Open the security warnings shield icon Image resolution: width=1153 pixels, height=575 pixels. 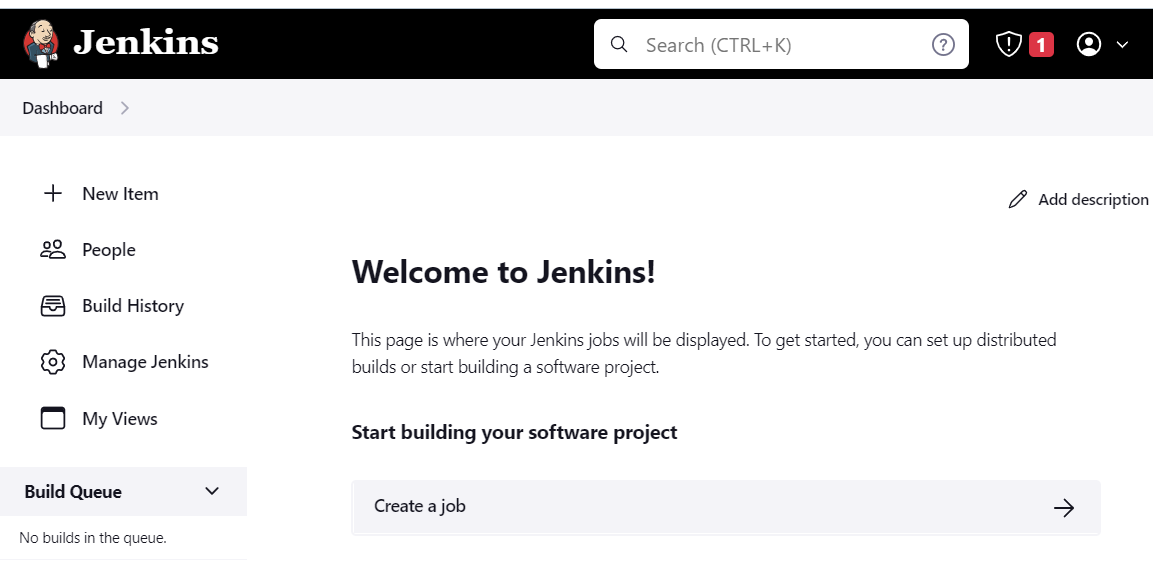pos(1009,44)
